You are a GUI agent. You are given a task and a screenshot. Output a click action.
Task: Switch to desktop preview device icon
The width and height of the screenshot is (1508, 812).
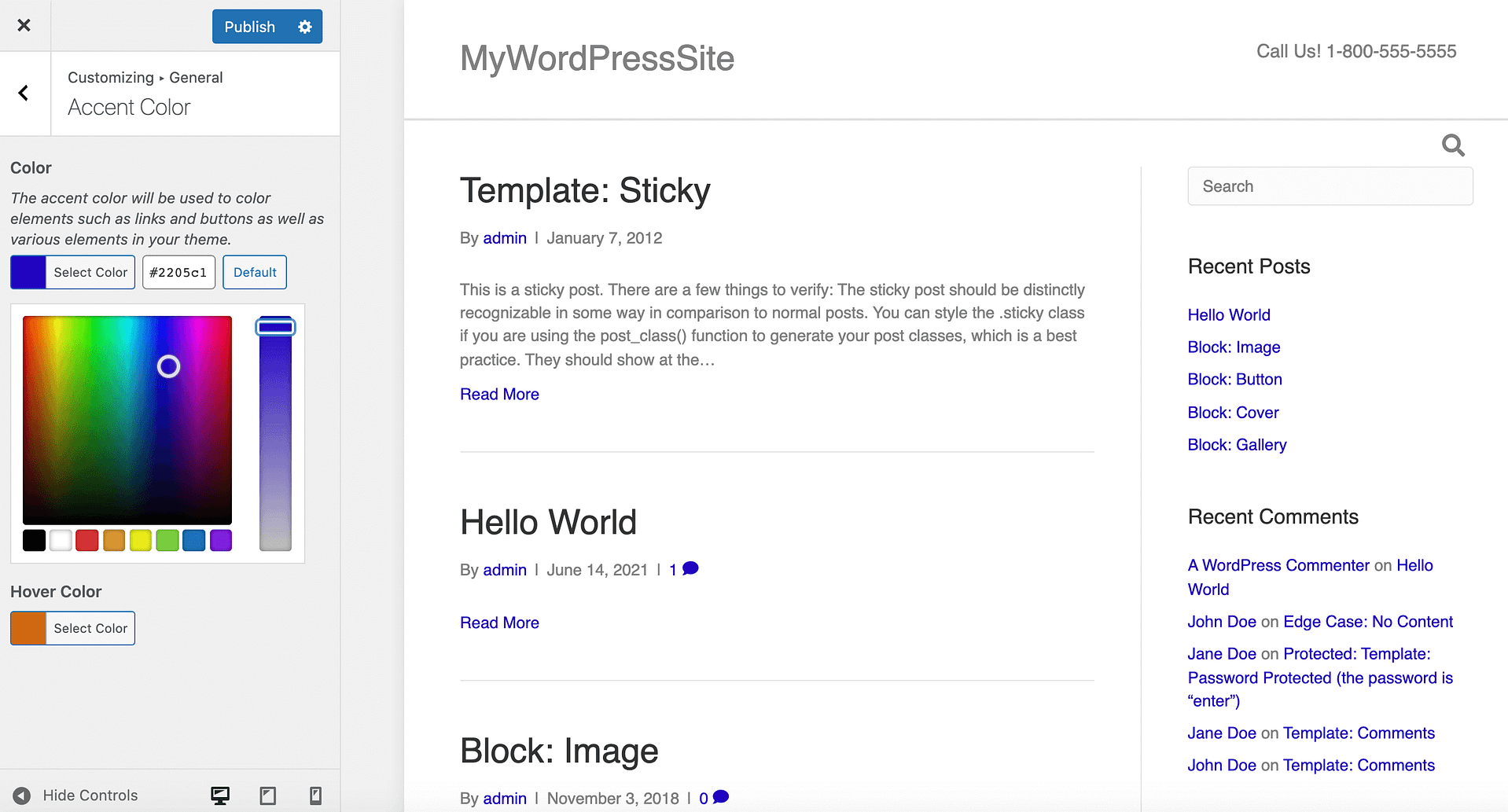pos(220,795)
